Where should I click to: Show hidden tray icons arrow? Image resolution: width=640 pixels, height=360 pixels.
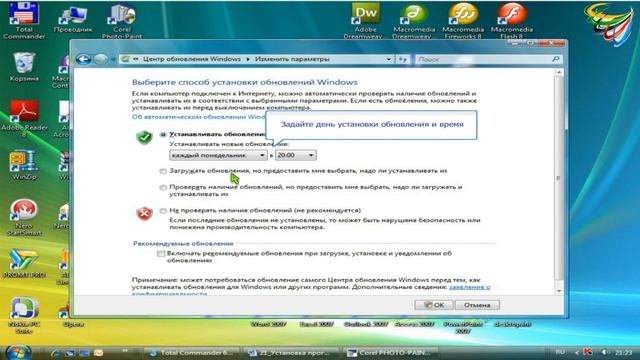577,353
